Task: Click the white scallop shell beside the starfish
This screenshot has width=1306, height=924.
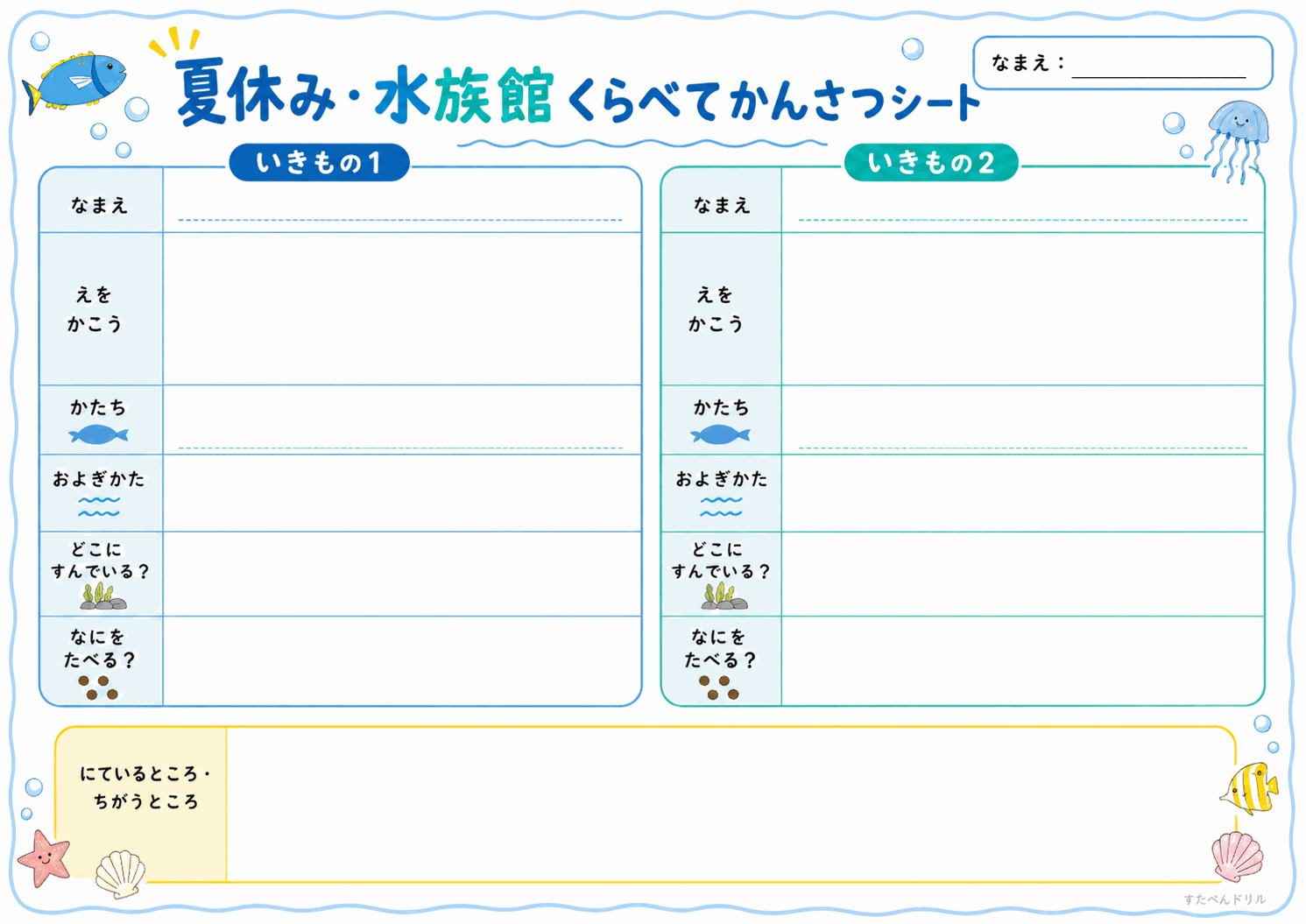Action: coord(120,874)
